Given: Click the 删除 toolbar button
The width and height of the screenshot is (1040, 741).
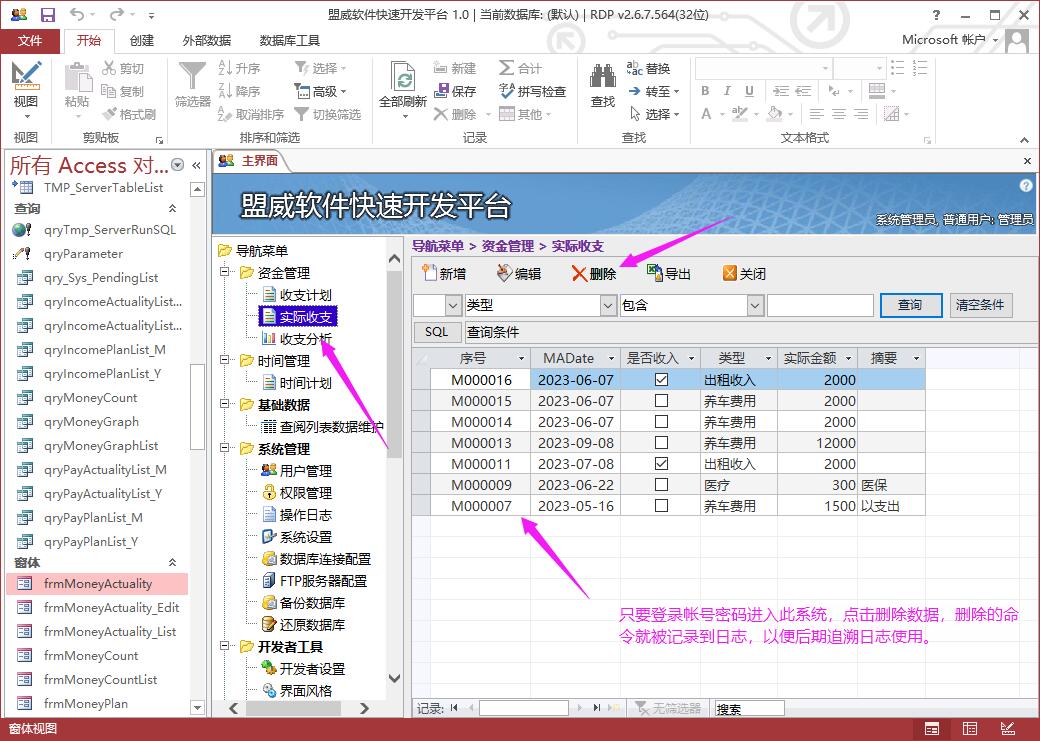Looking at the screenshot, I should [594, 273].
